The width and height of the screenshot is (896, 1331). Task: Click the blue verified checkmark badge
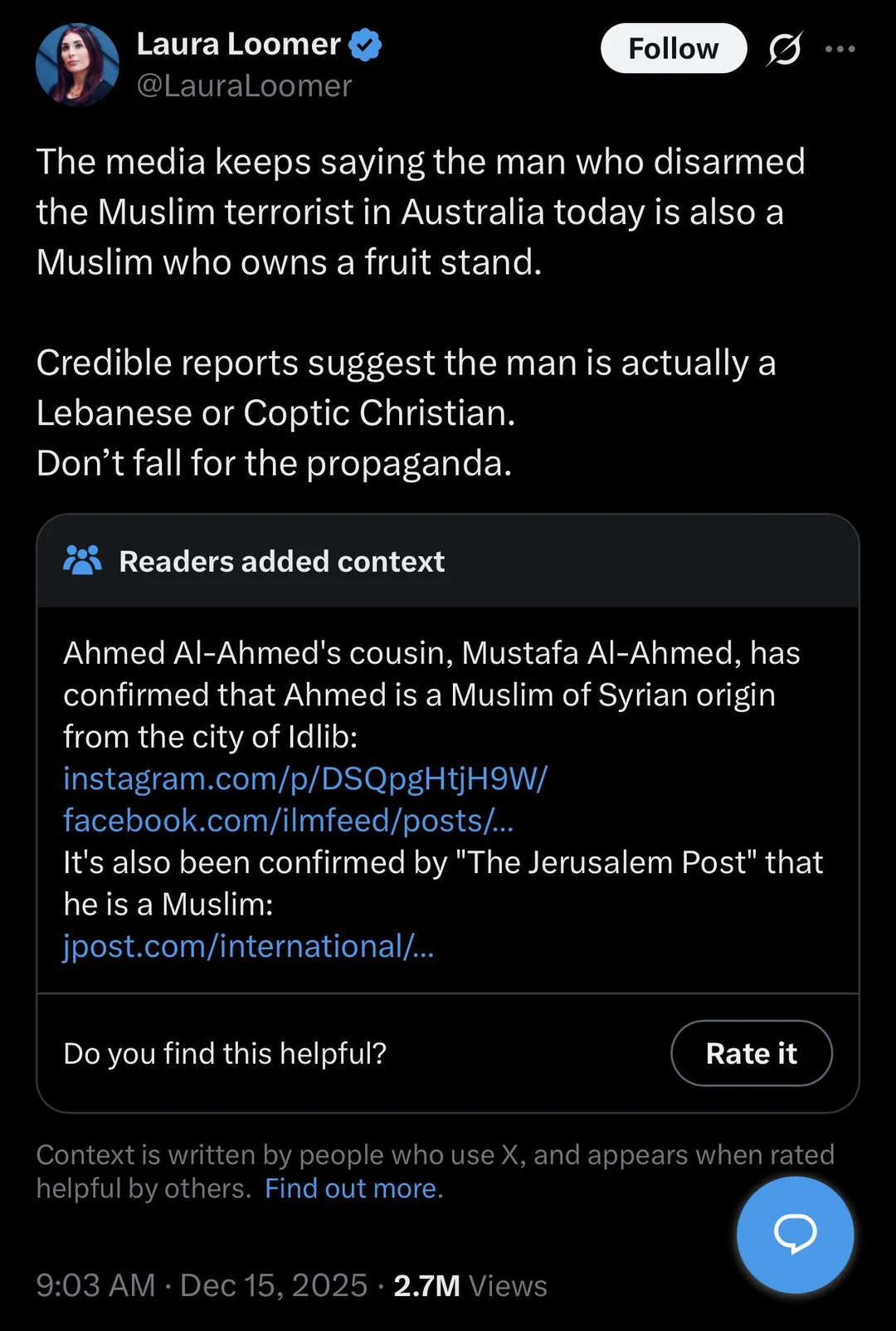point(365,45)
